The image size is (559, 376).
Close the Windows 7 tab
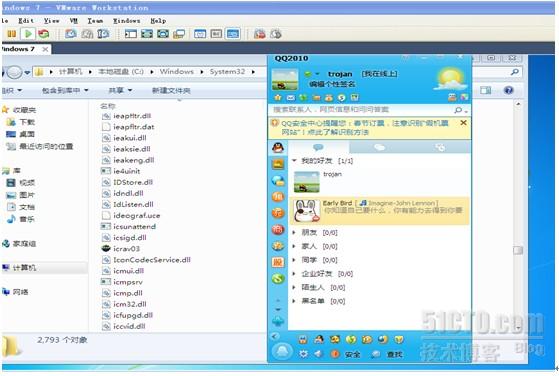click(45, 49)
